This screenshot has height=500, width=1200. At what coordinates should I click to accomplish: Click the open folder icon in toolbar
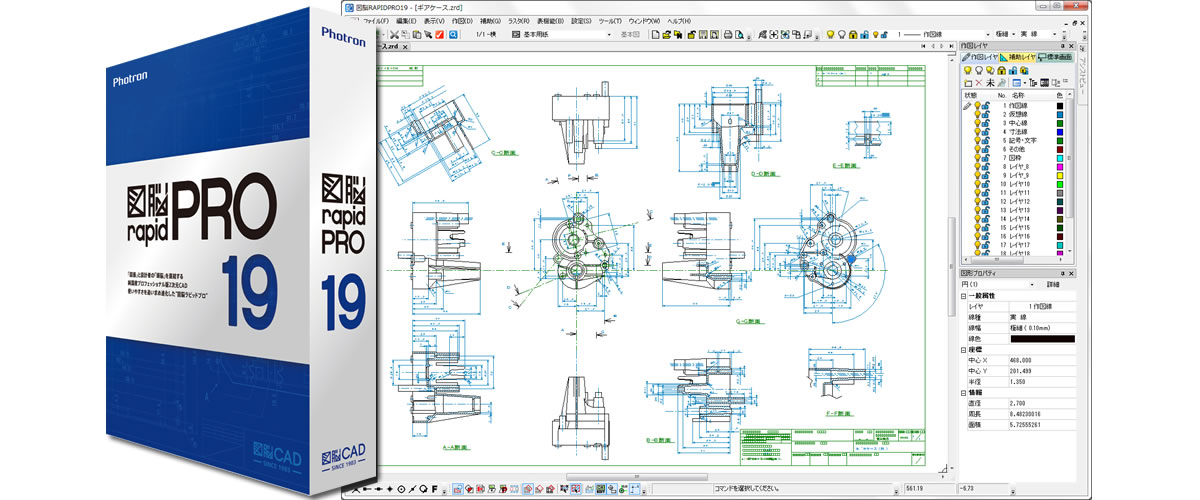coord(666,34)
